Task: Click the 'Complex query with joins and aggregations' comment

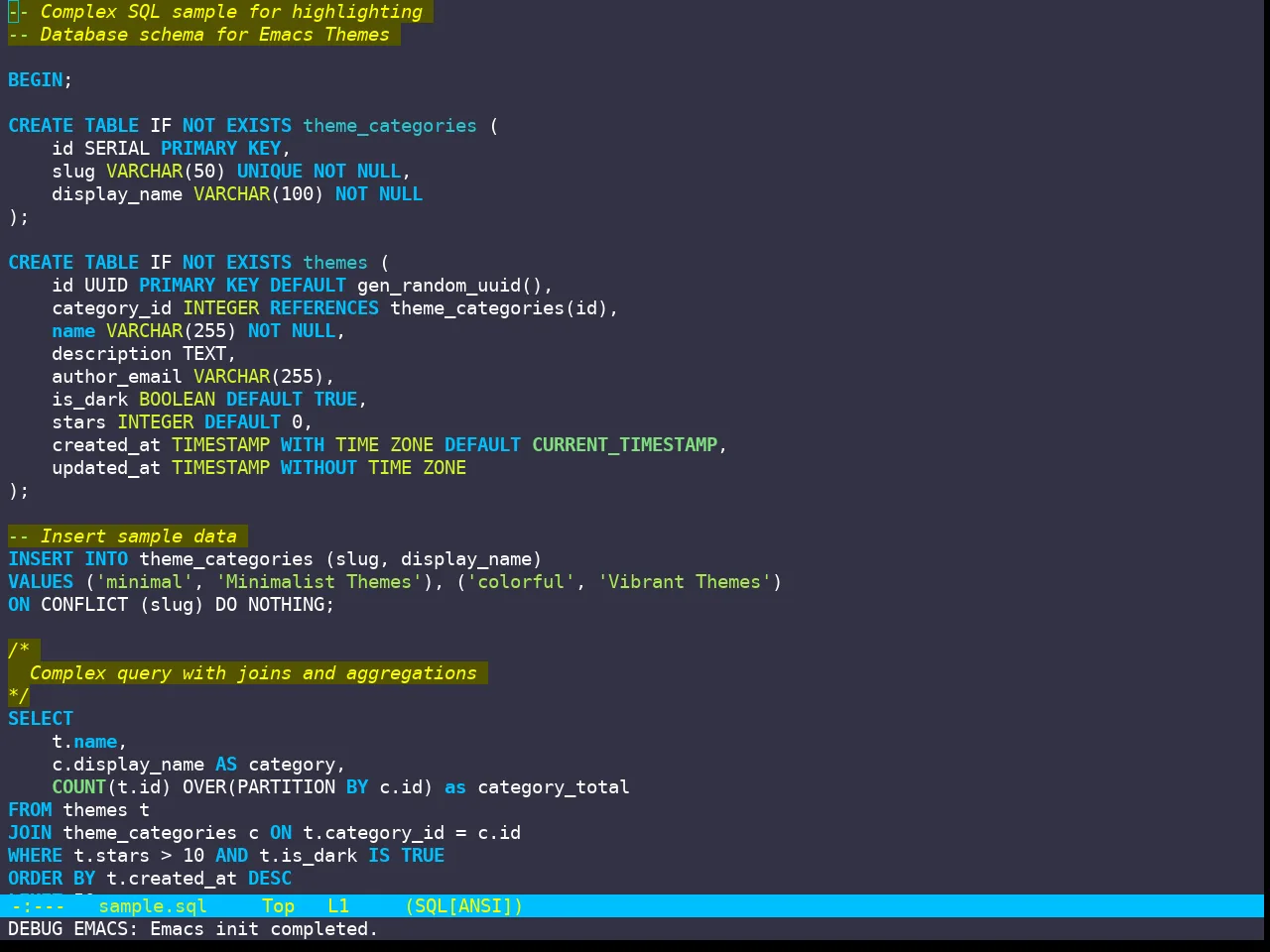Action: [253, 673]
